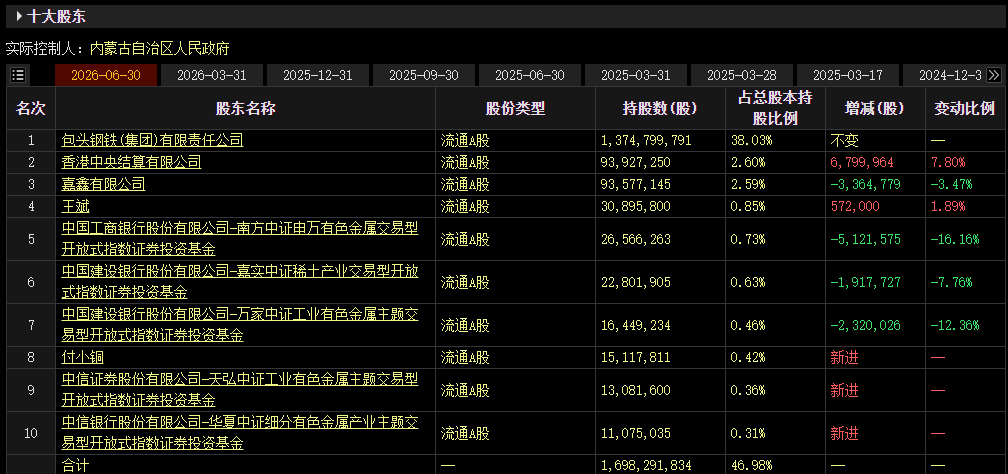Select total shares 1,698,291,834
1008x474 pixels.
point(646,465)
